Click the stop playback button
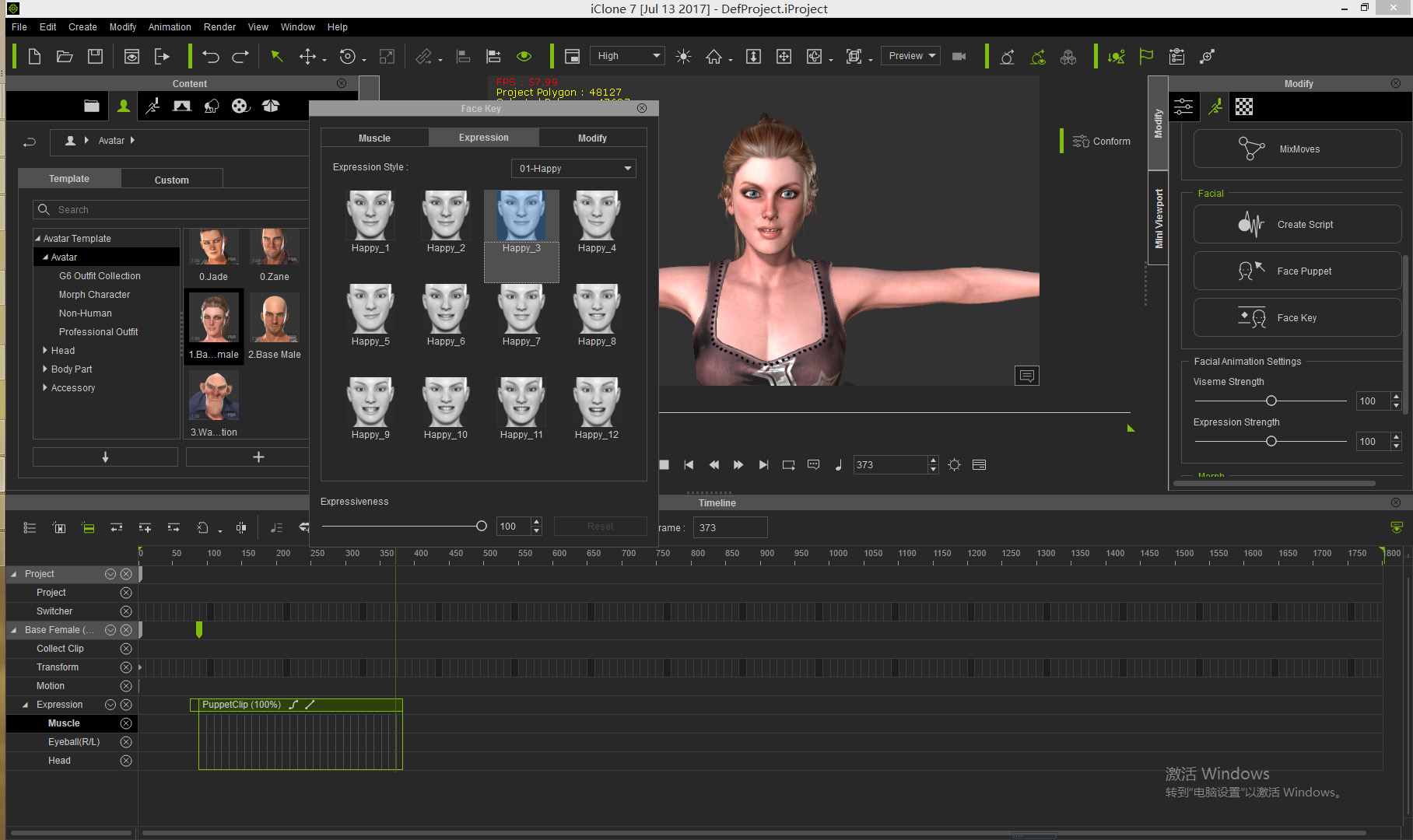1413x840 pixels. coord(664,464)
